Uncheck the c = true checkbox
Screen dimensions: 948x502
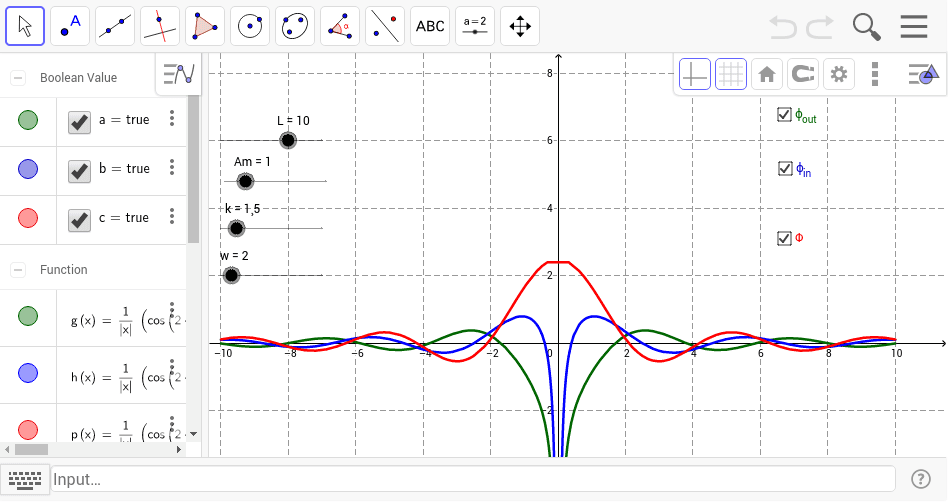79,220
